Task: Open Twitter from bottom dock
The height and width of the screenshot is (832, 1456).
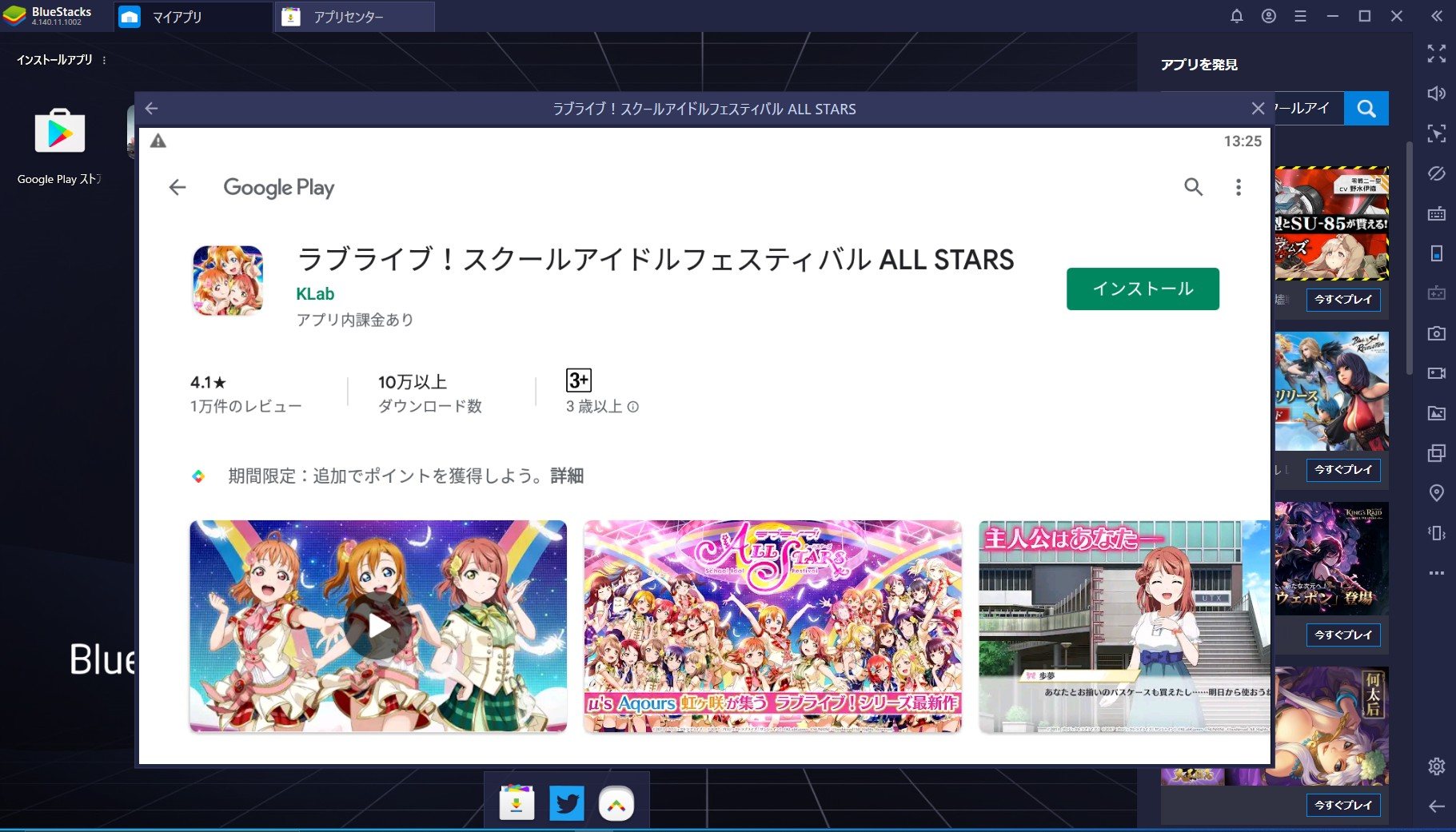Action: point(567,803)
